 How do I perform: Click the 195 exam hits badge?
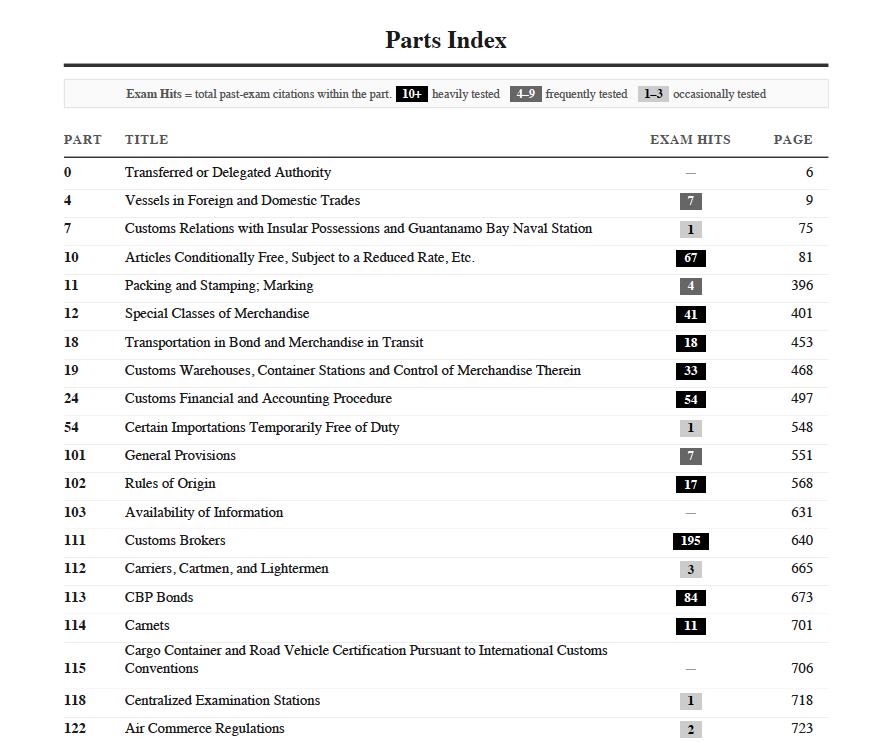[x=691, y=541]
